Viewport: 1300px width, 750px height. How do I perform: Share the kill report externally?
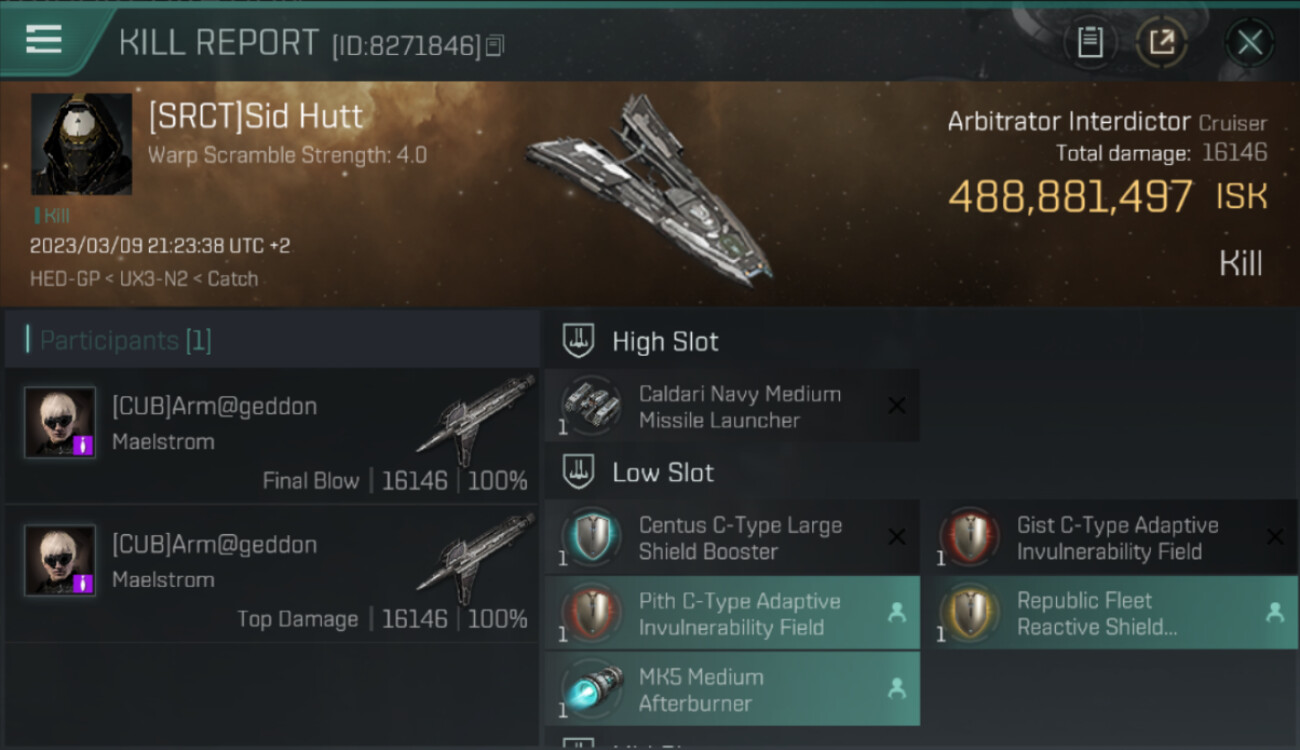(x=1161, y=42)
